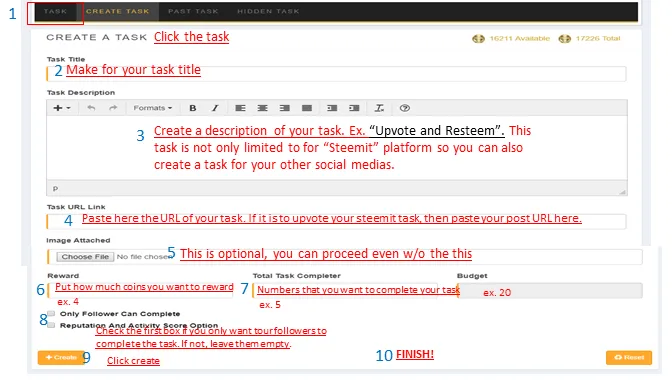Decrease indent in editor

(x=332, y=108)
